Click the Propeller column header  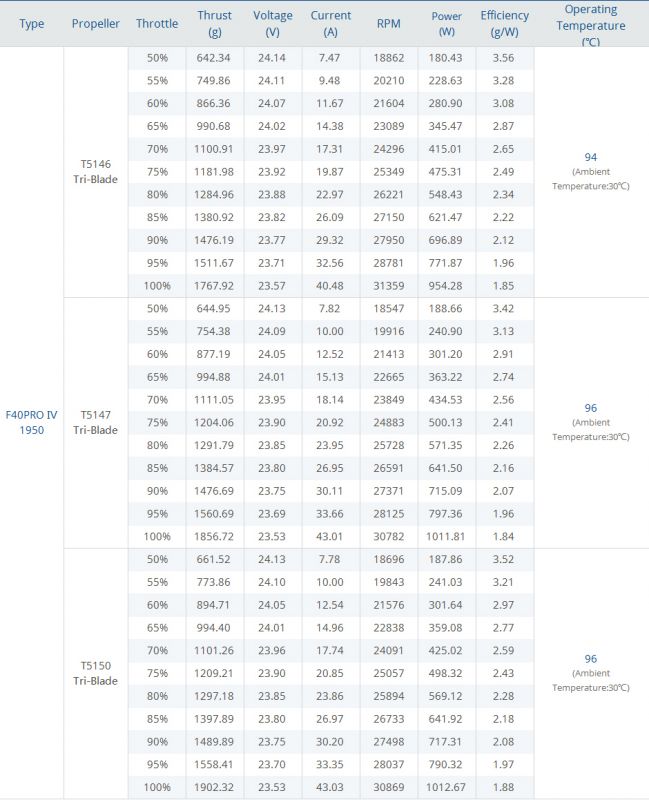(96, 23)
